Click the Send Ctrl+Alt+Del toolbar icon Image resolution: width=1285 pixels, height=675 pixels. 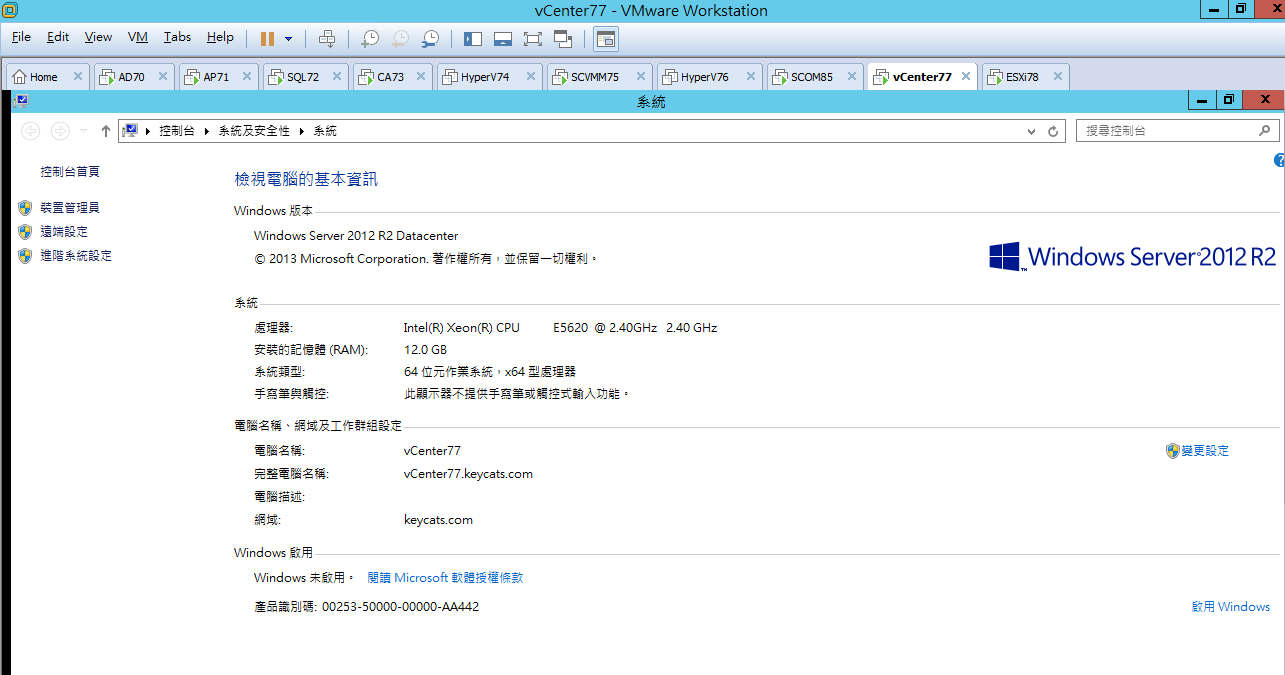tap(326, 38)
